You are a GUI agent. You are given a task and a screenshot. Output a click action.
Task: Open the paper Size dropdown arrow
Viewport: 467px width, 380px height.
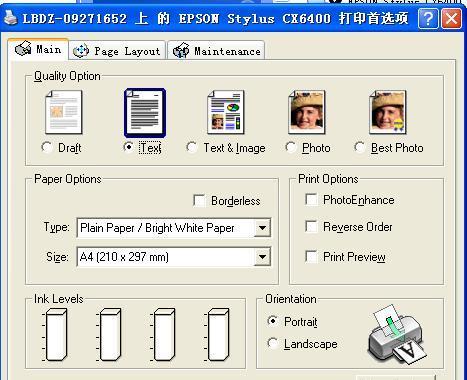(262, 257)
